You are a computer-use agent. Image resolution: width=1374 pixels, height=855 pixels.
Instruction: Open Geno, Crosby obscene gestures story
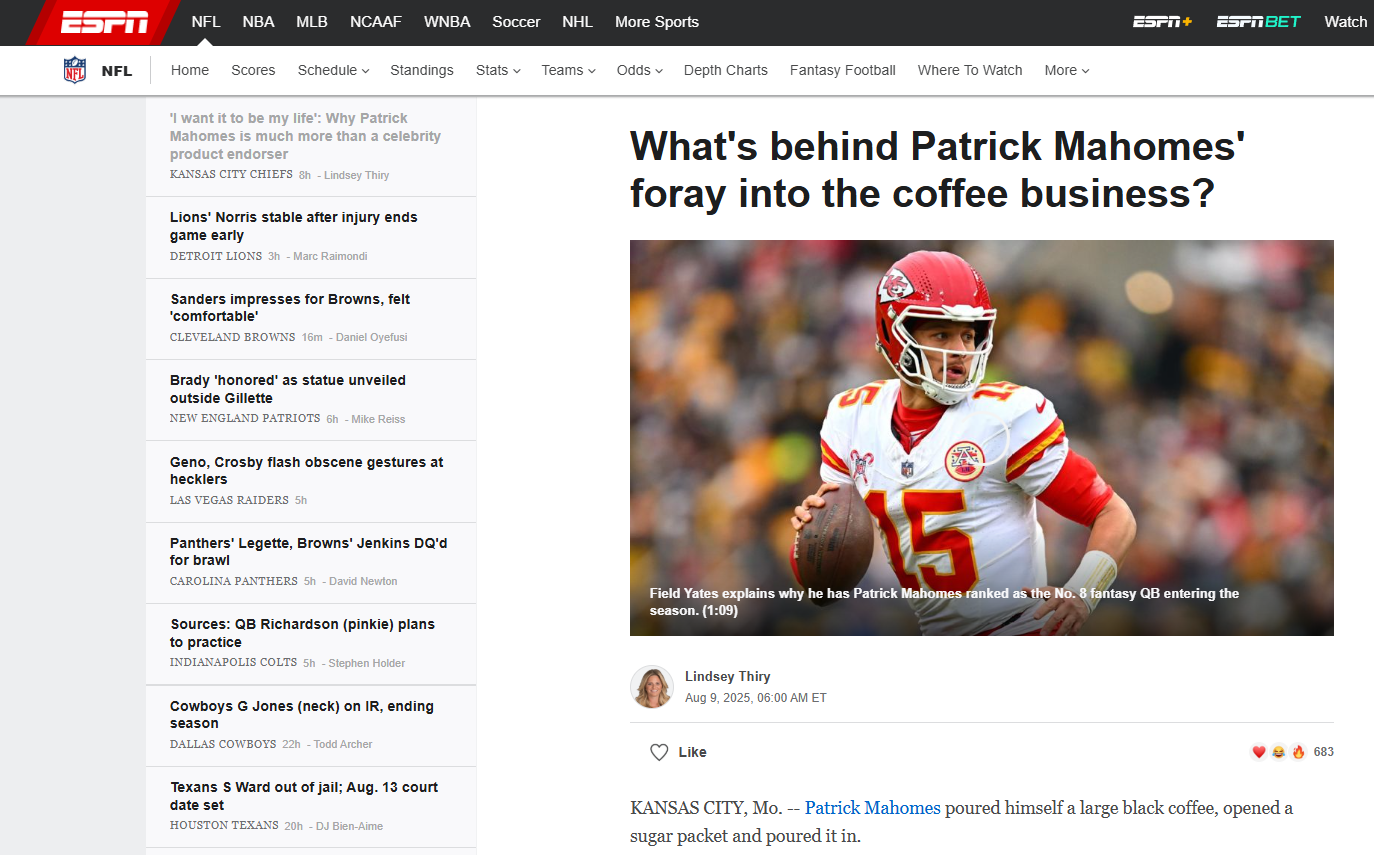(x=307, y=470)
